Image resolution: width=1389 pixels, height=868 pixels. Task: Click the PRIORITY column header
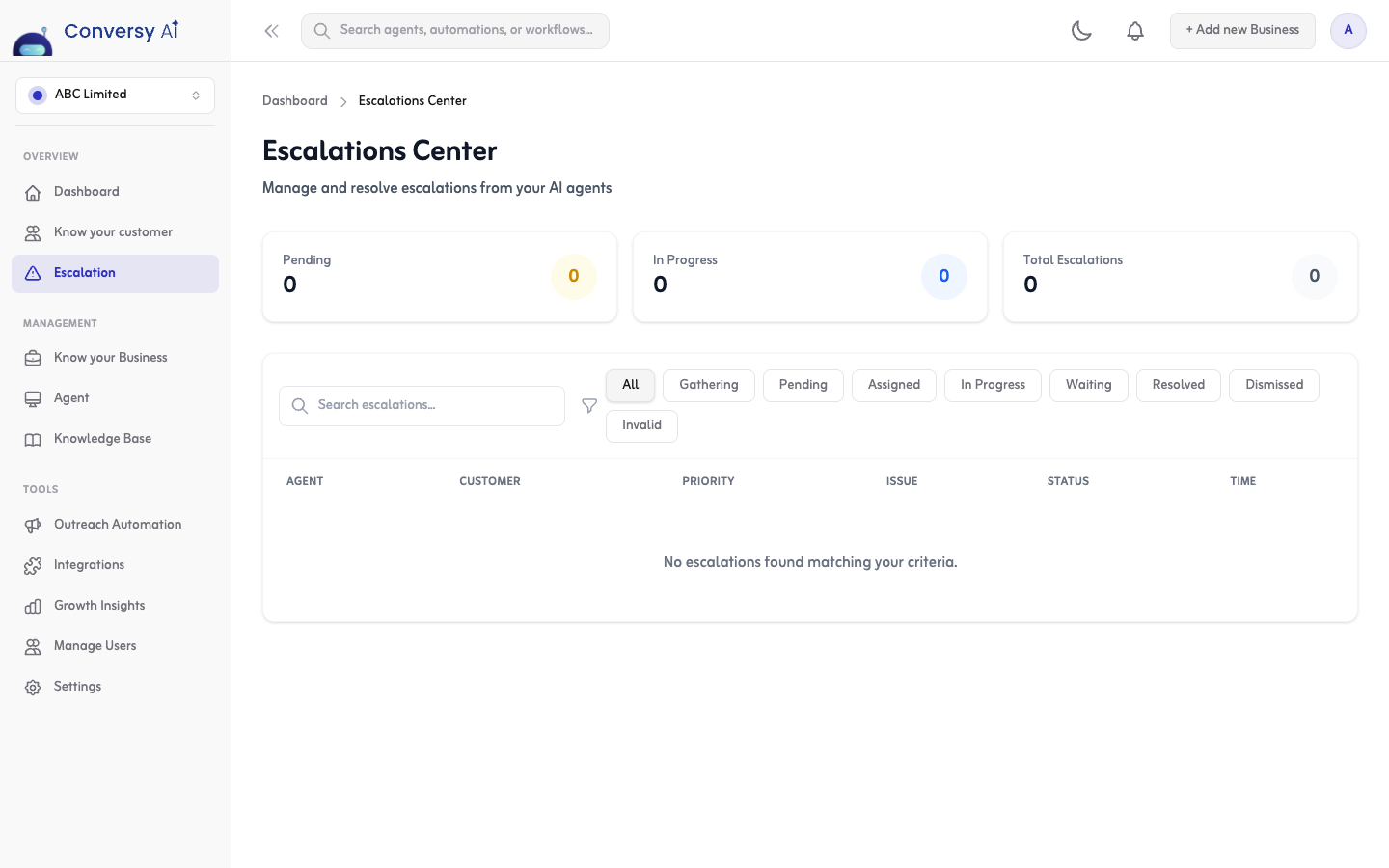708,481
